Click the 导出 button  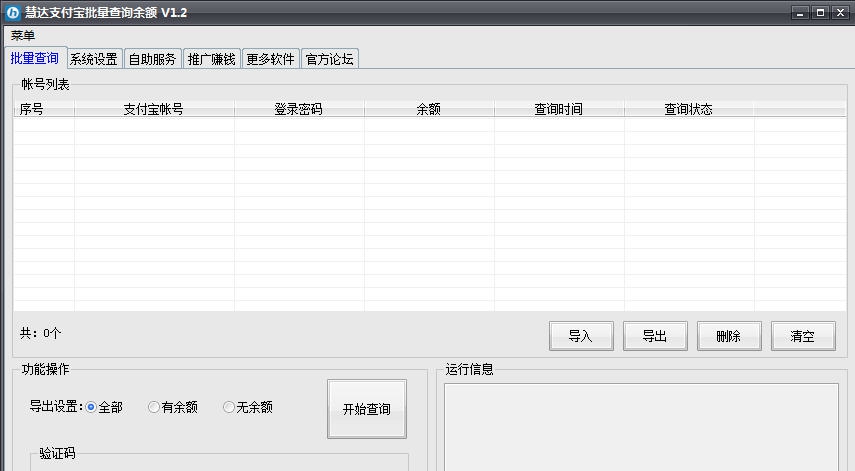pyautogui.click(x=655, y=336)
